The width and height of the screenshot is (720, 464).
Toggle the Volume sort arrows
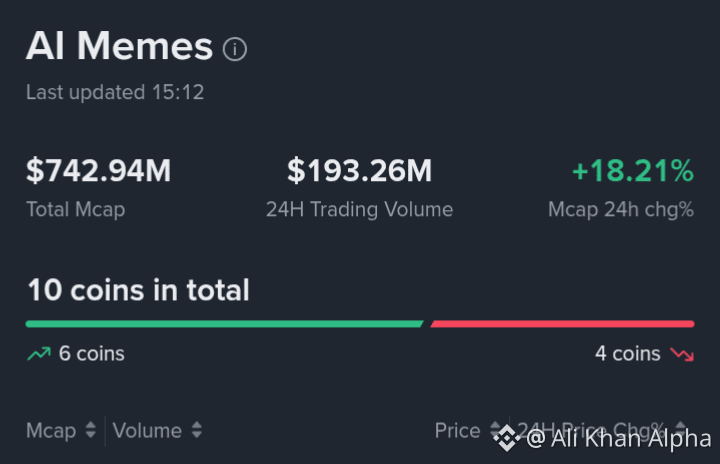click(x=197, y=430)
